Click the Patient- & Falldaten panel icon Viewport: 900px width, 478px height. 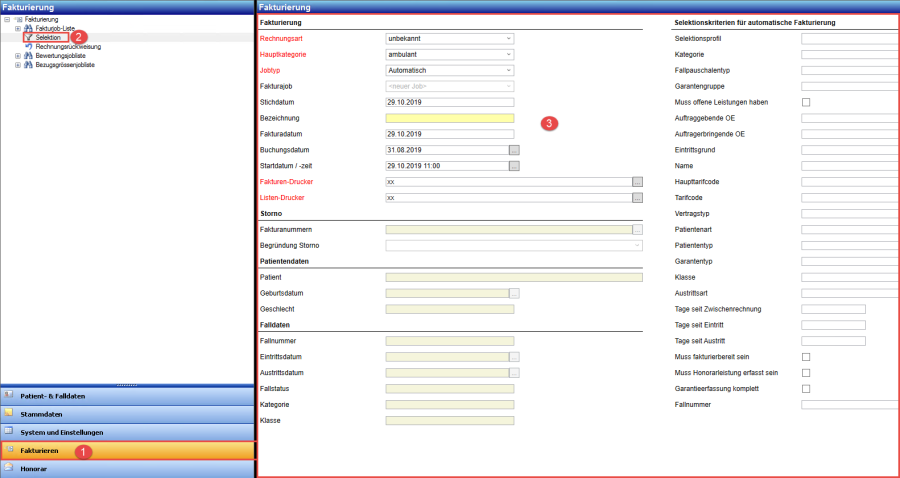click(x=9, y=395)
